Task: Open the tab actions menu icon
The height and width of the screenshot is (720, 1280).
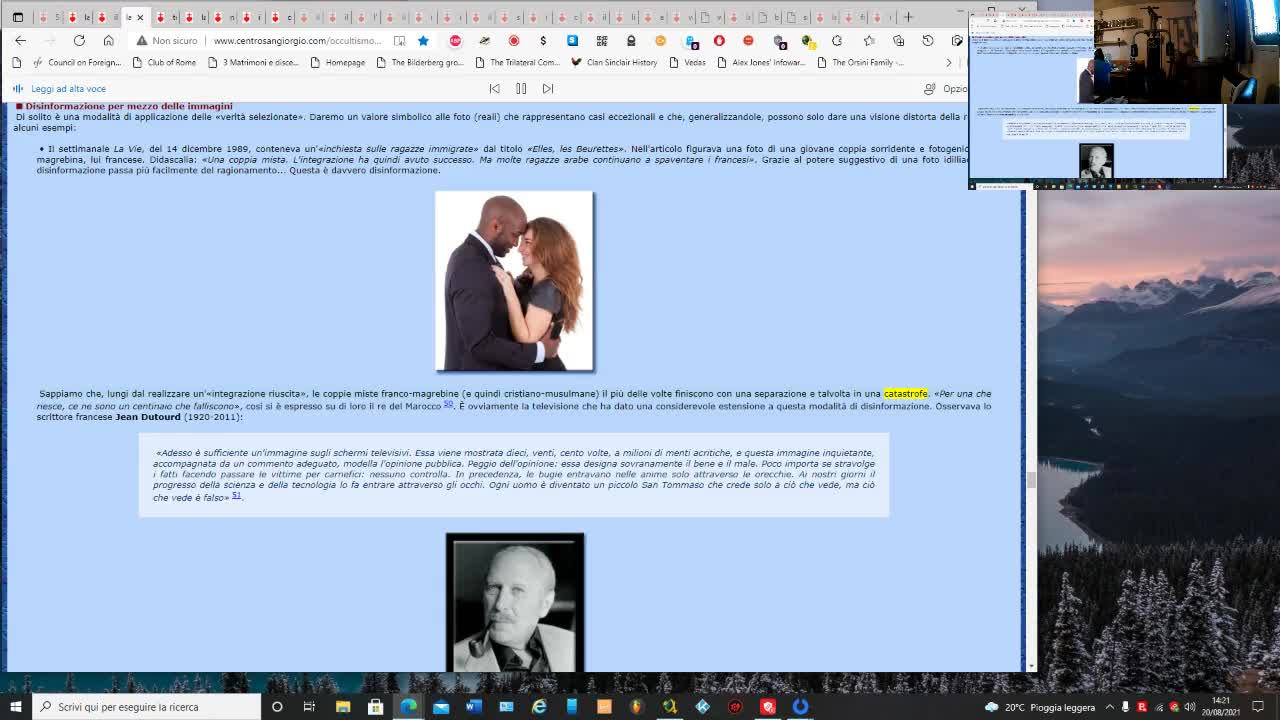Action: coord(18,17)
